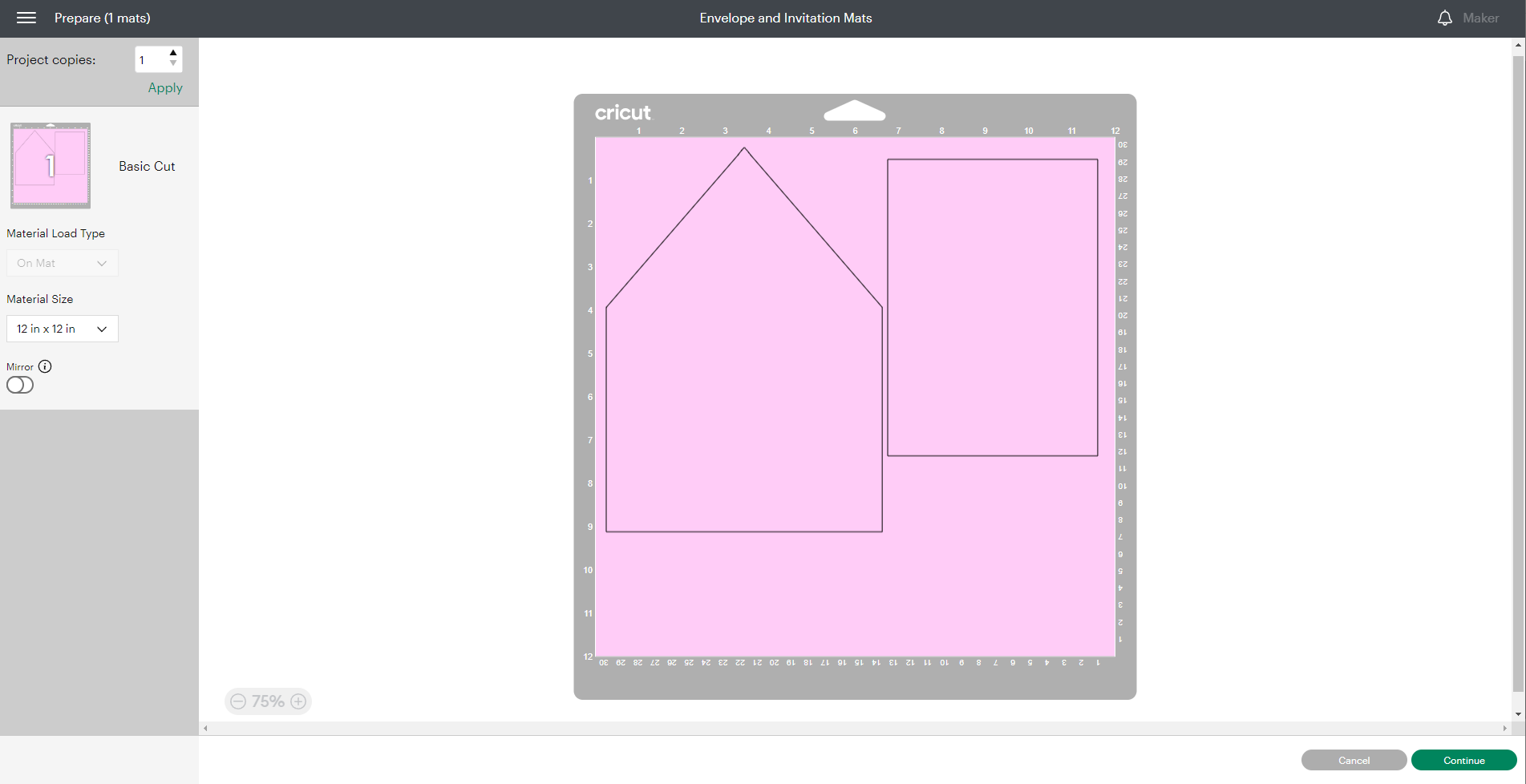The image size is (1526, 784).
Task: Increase project copies with up arrow
Action: (x=173, y=53)
